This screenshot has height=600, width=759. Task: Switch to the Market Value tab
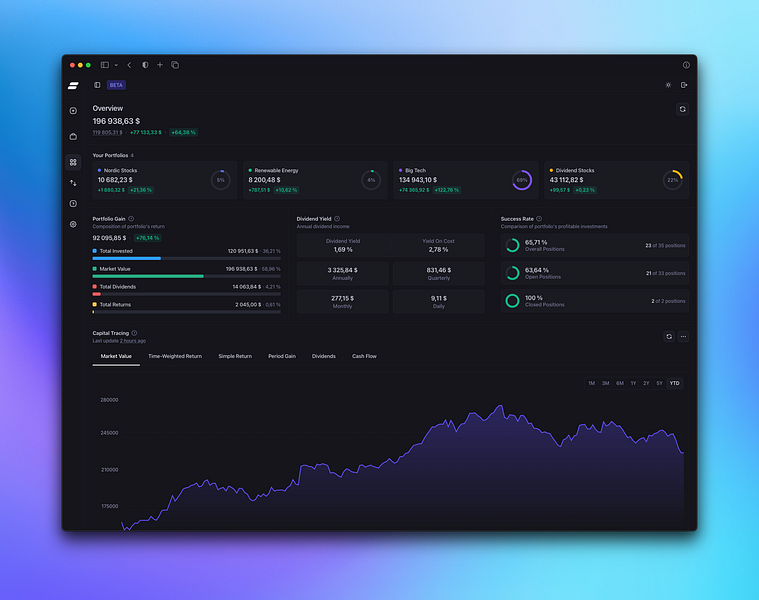click(116, 356)
